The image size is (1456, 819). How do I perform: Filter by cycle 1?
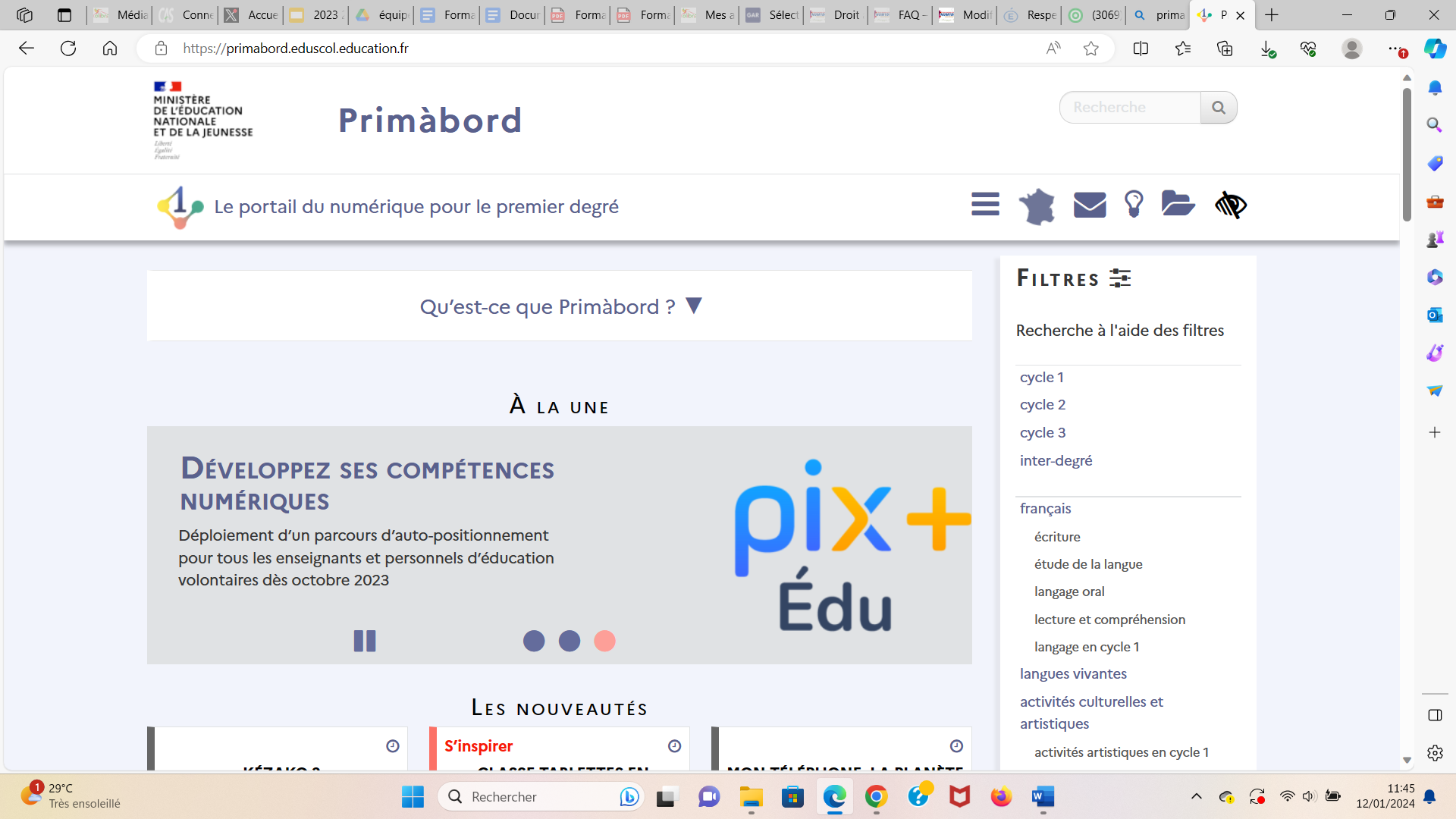[x=1042, y=377]
